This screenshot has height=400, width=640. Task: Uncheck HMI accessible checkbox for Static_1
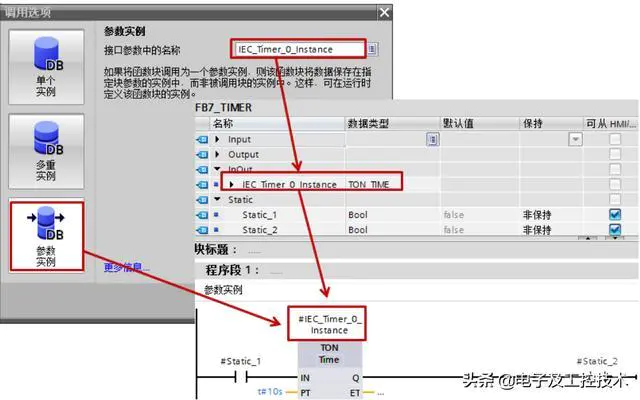coord(615,214)
